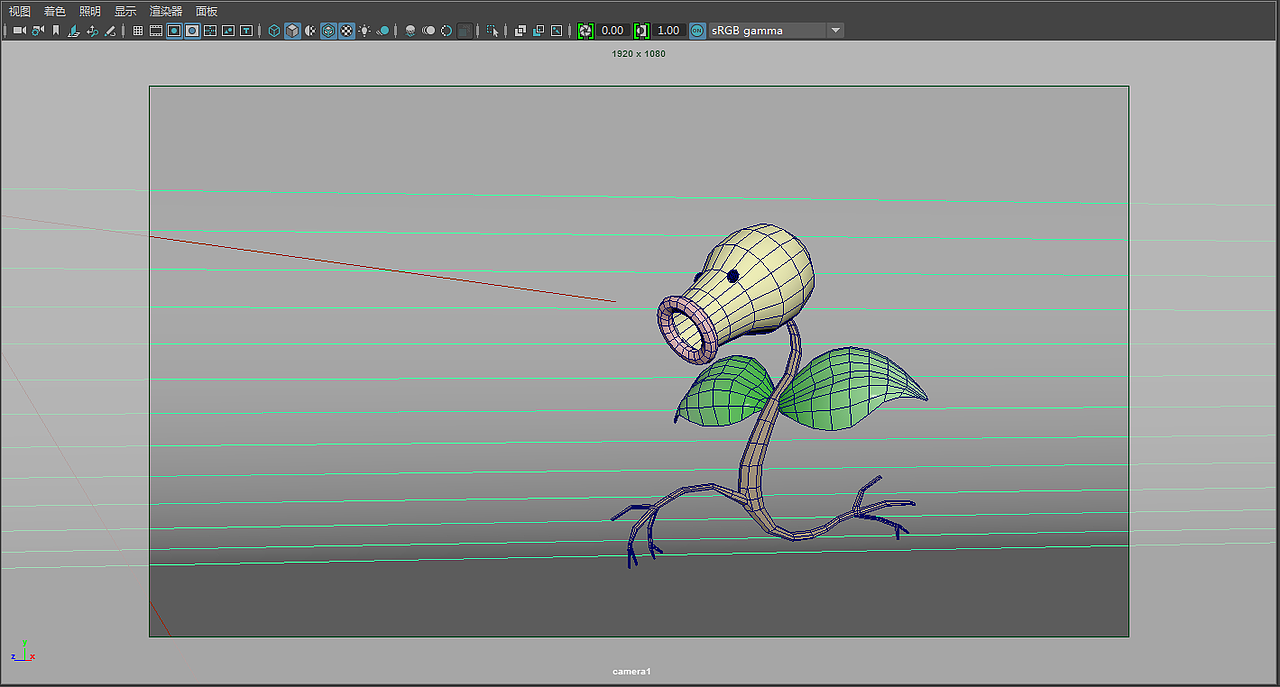Open the camera bookmarks icon
This screenshot has height=687, width=1280.
coord(56,30)
